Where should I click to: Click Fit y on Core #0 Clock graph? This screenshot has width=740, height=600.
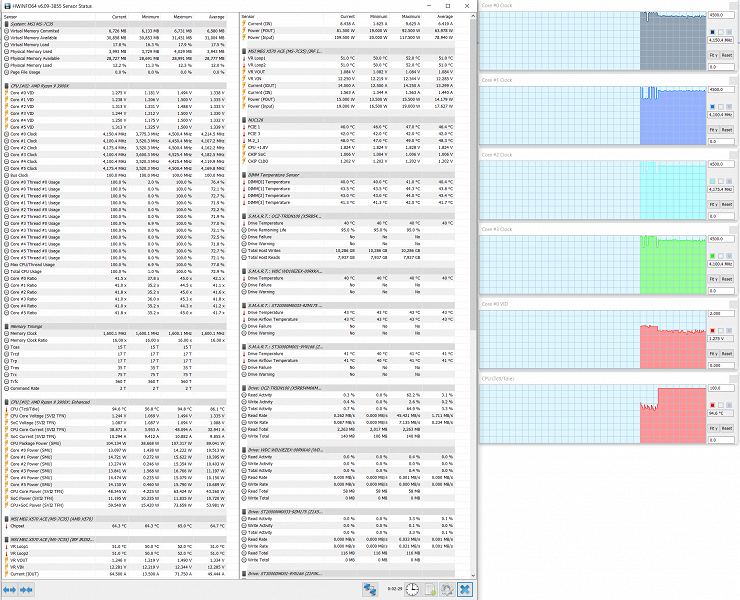714,55
